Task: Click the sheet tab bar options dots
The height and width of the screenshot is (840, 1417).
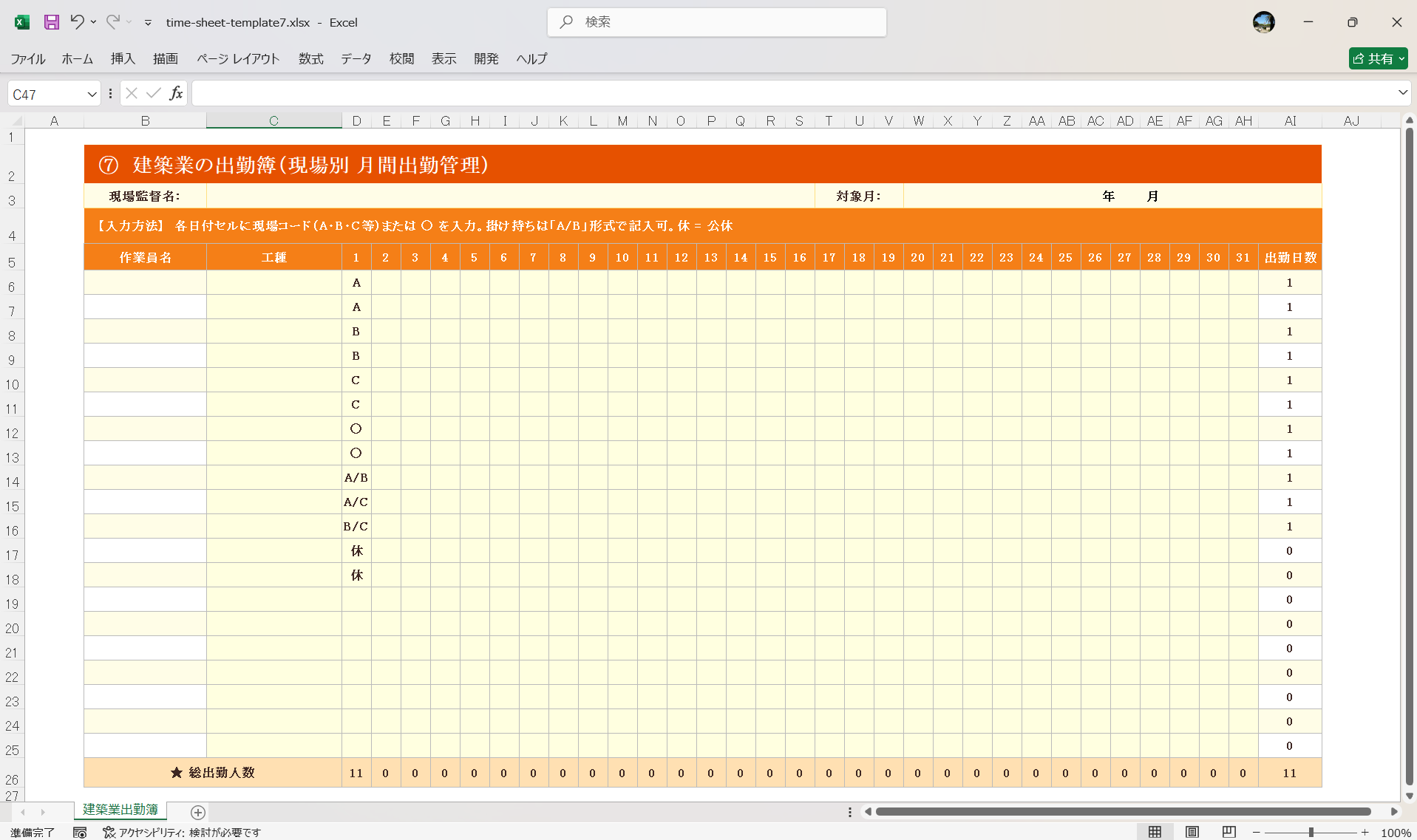Action: [849, 812]
